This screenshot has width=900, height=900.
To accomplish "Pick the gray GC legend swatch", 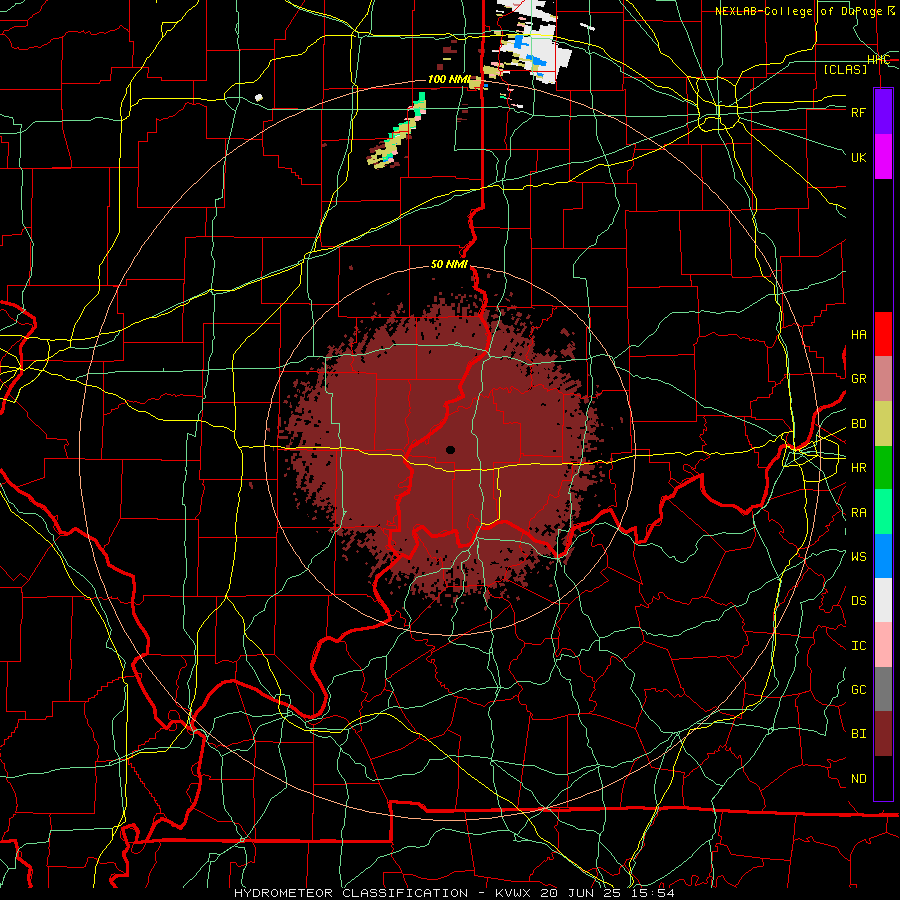I will coord(883,689).
